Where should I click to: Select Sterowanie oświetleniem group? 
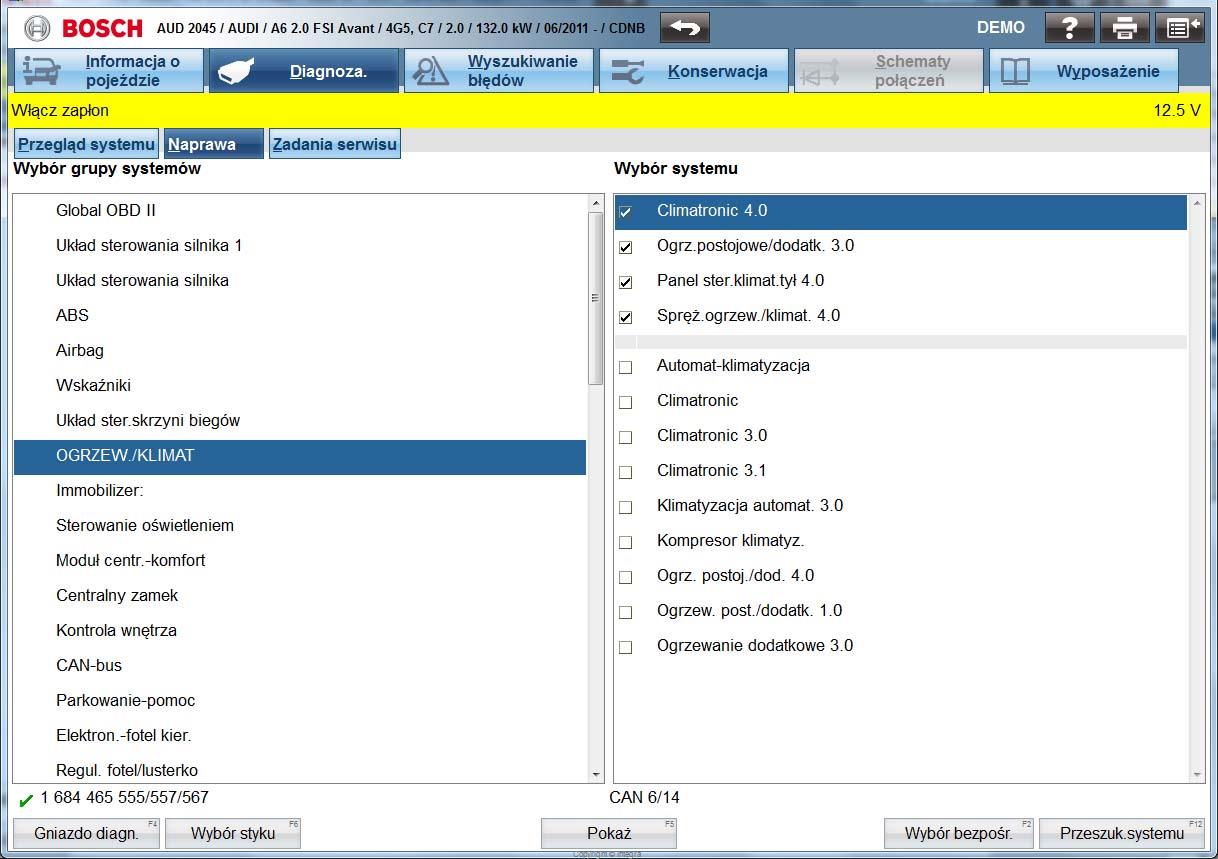point(300,525)
